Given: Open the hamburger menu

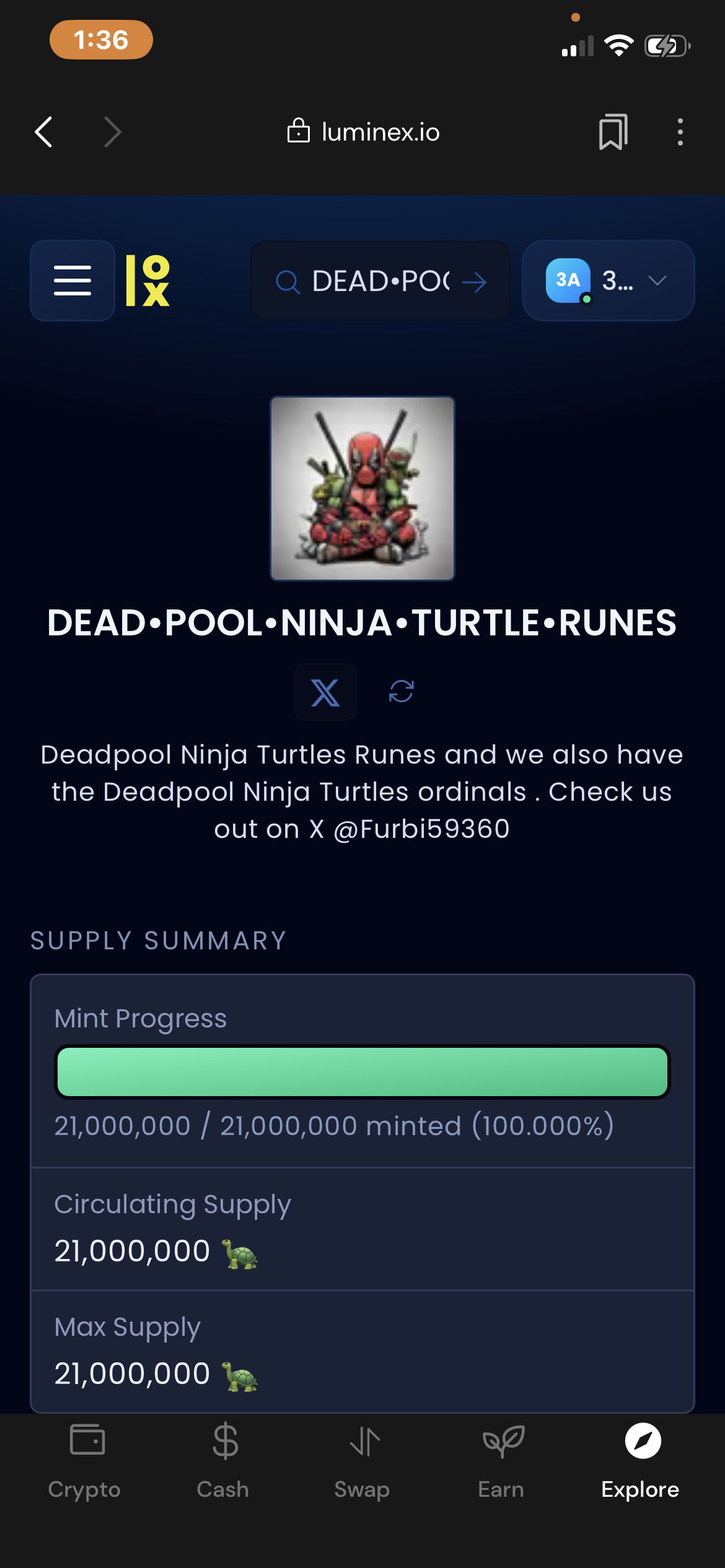Looking at the screenshot, I should point(72,281).
